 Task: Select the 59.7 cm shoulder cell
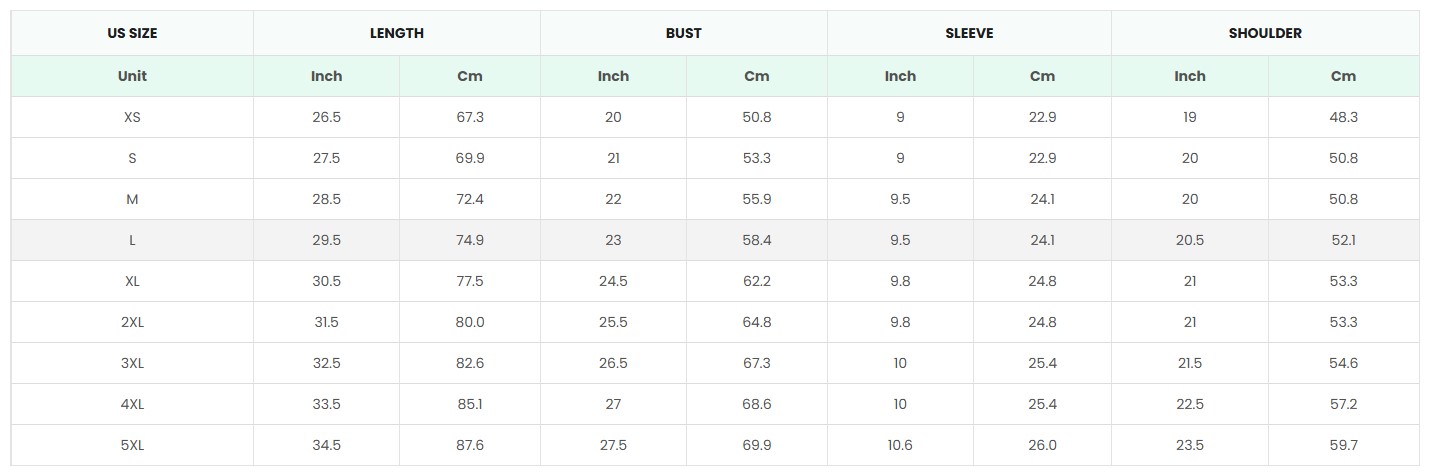coord(1343,445)
